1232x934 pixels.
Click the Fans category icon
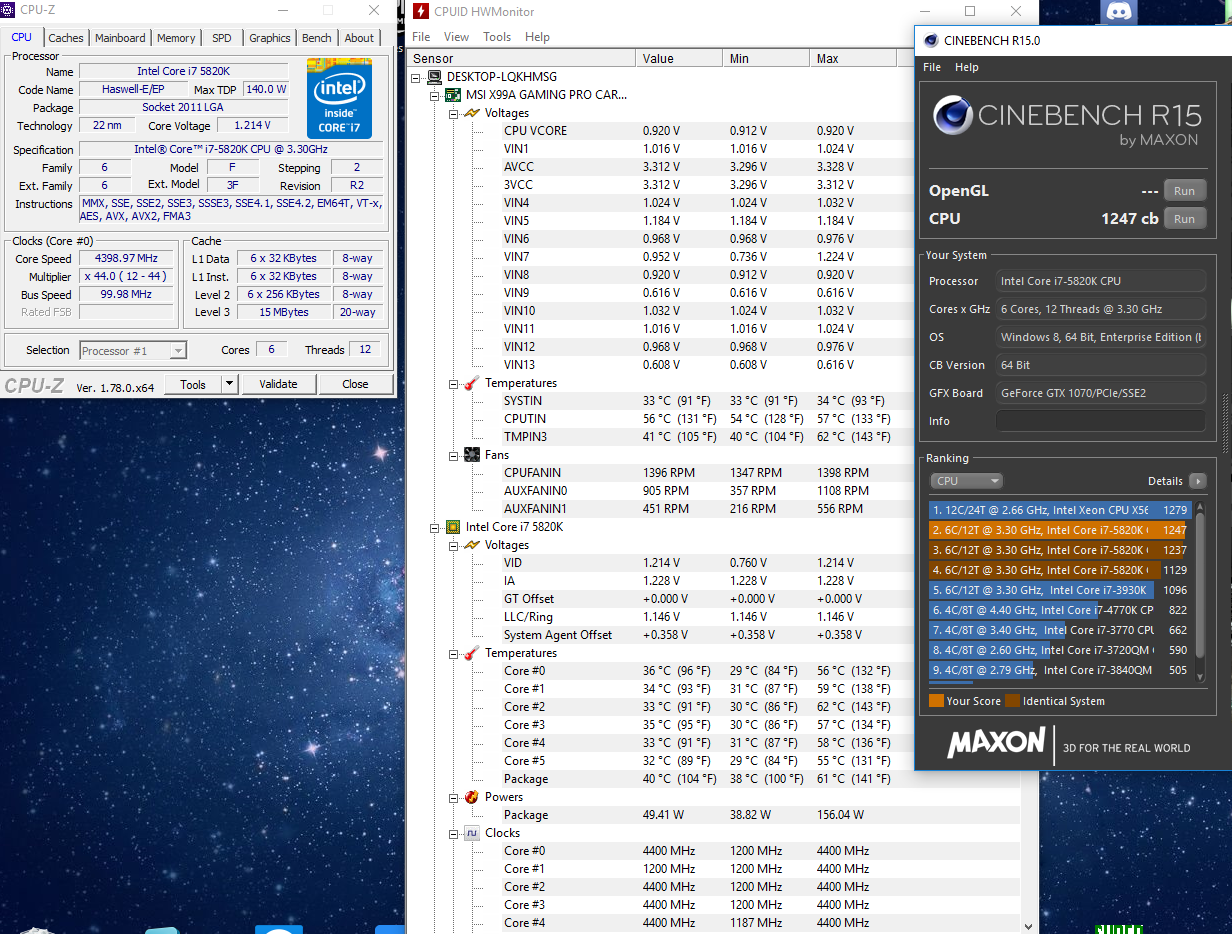pyautogui.click(x=471, y=455)
